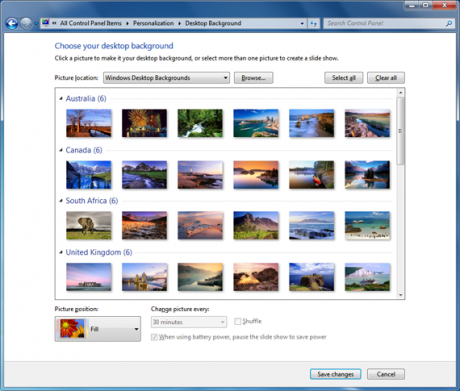Click the 'United Kingdom (6)' group heading
The image size is (460, 391).
(x=99, y=253)
